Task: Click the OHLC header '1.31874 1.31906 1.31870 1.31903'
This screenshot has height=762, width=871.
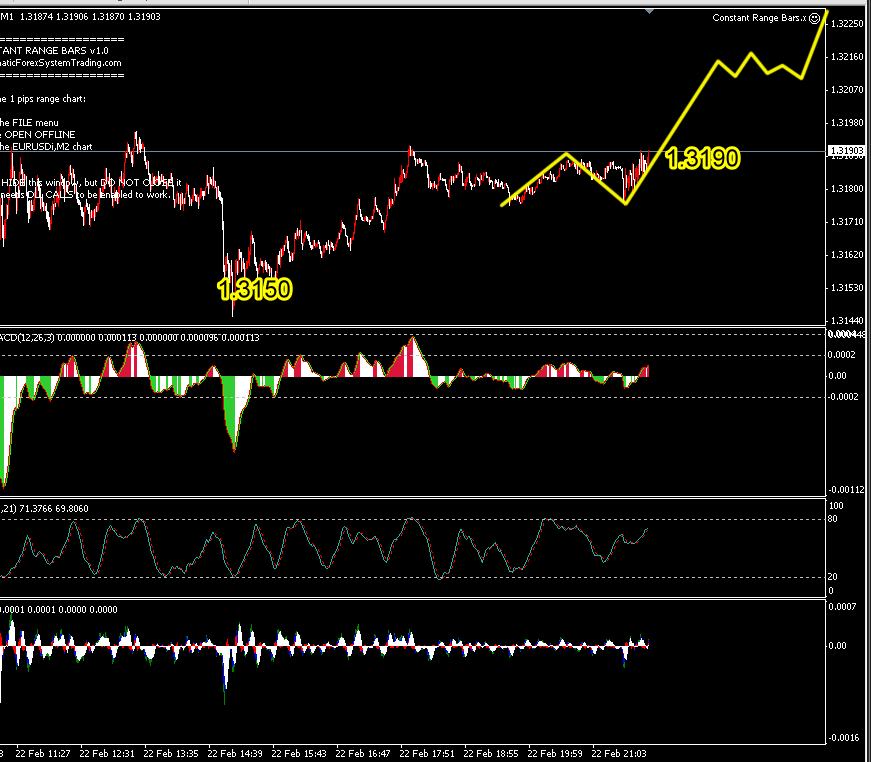Action: (x=90, y=17)
